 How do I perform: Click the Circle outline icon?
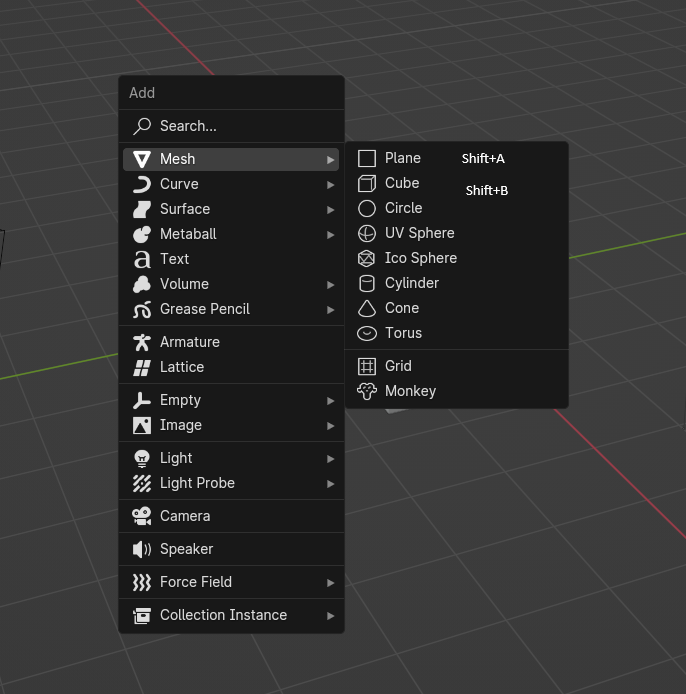coord(367,208)
